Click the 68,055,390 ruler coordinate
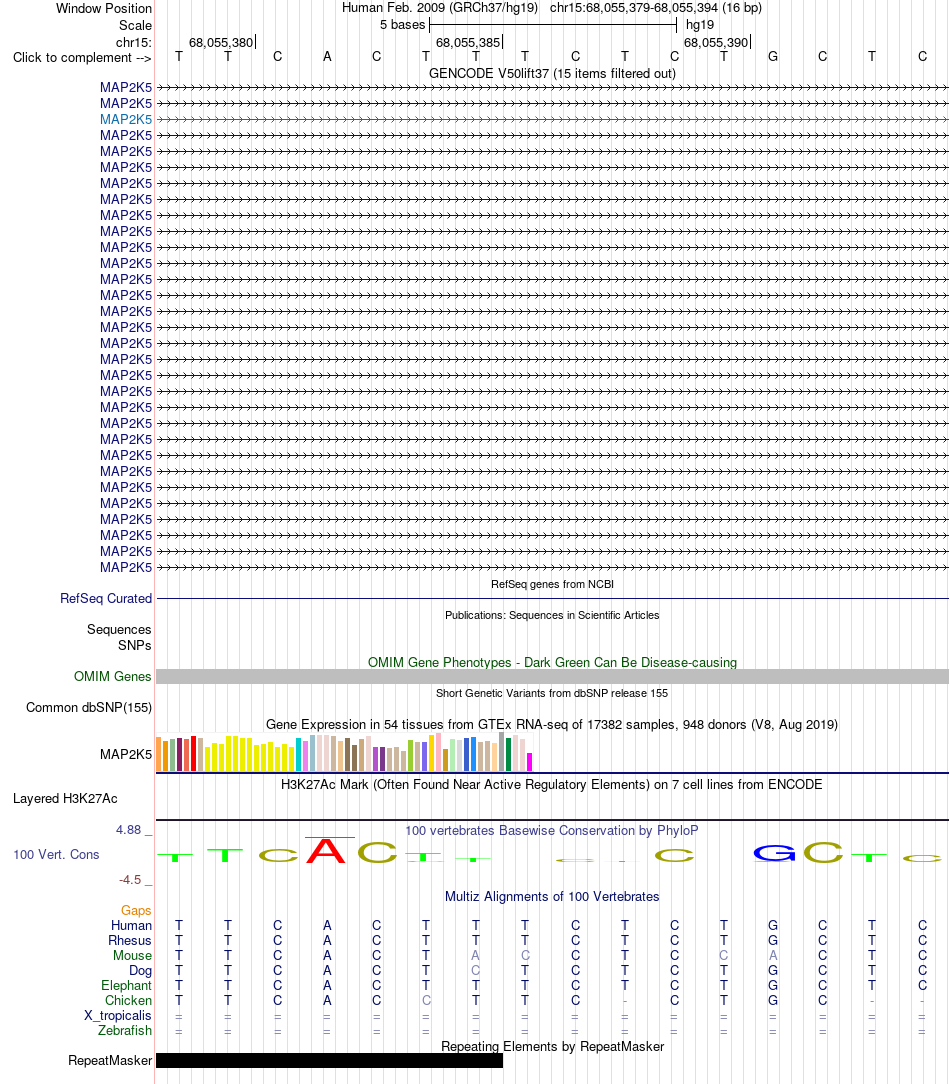The image size is (950, 1084). pos(716,43)
